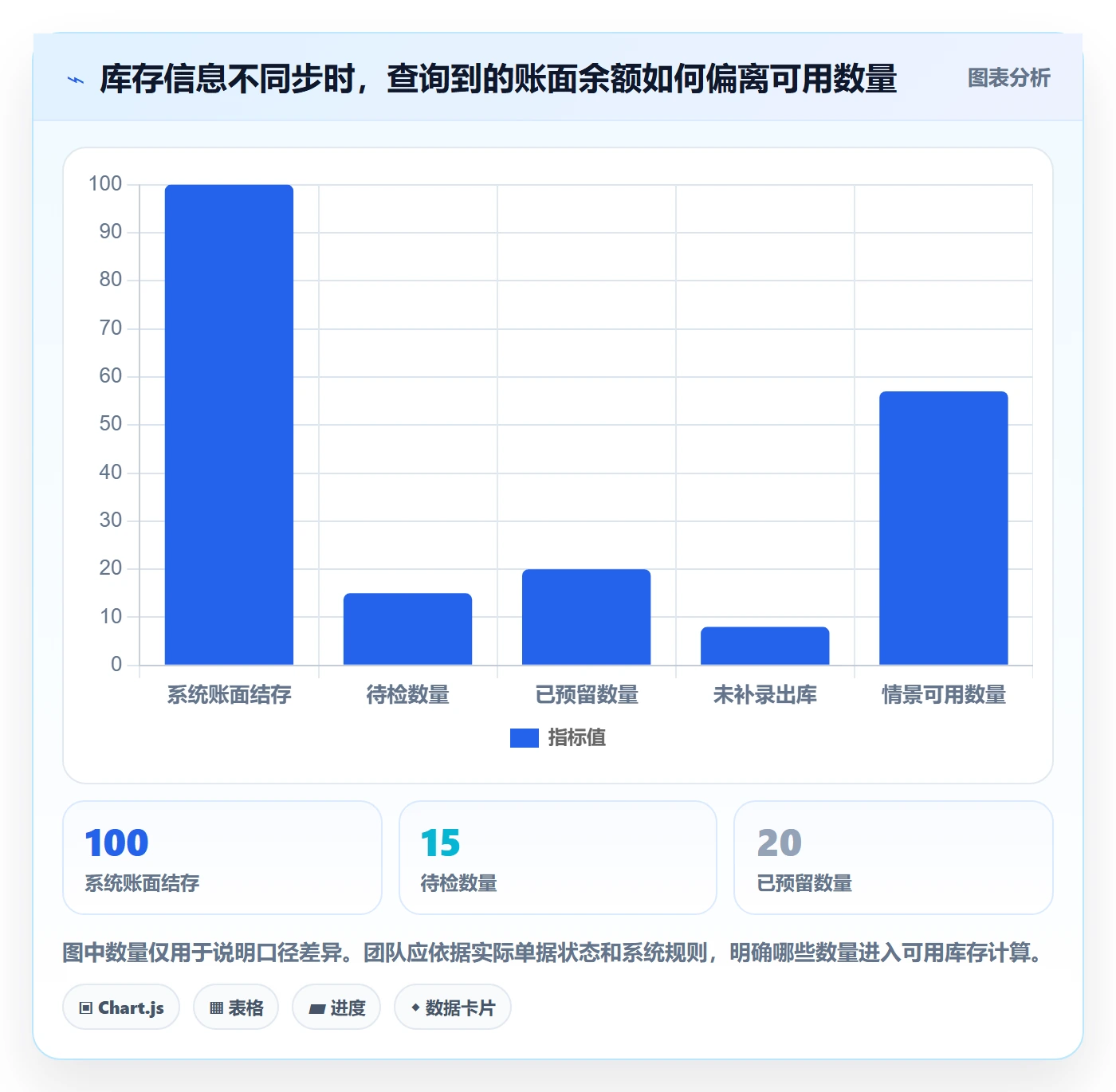Toggle the 指标值 legend color swatch
Viewport: 1116px width, 1092px height.
524,738
